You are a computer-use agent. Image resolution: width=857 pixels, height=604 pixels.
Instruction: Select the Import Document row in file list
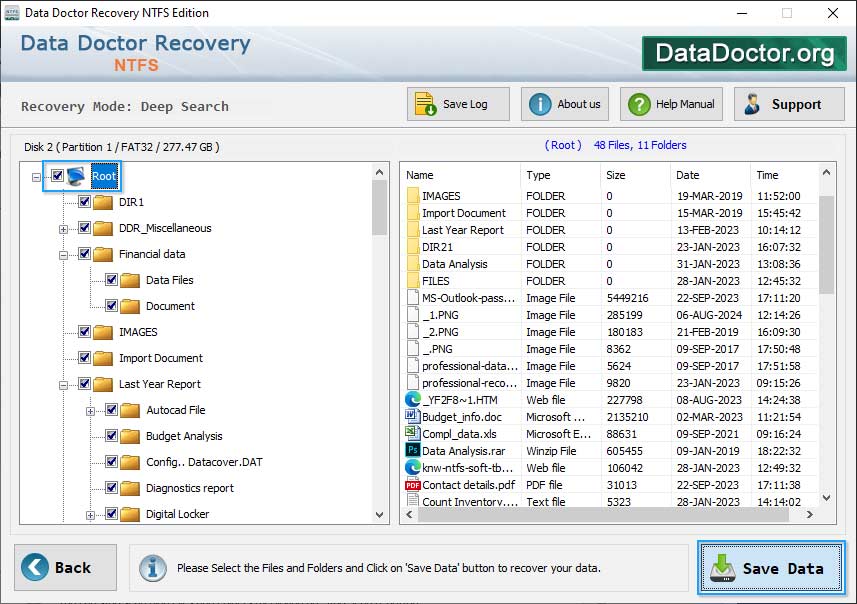point(610,213)
